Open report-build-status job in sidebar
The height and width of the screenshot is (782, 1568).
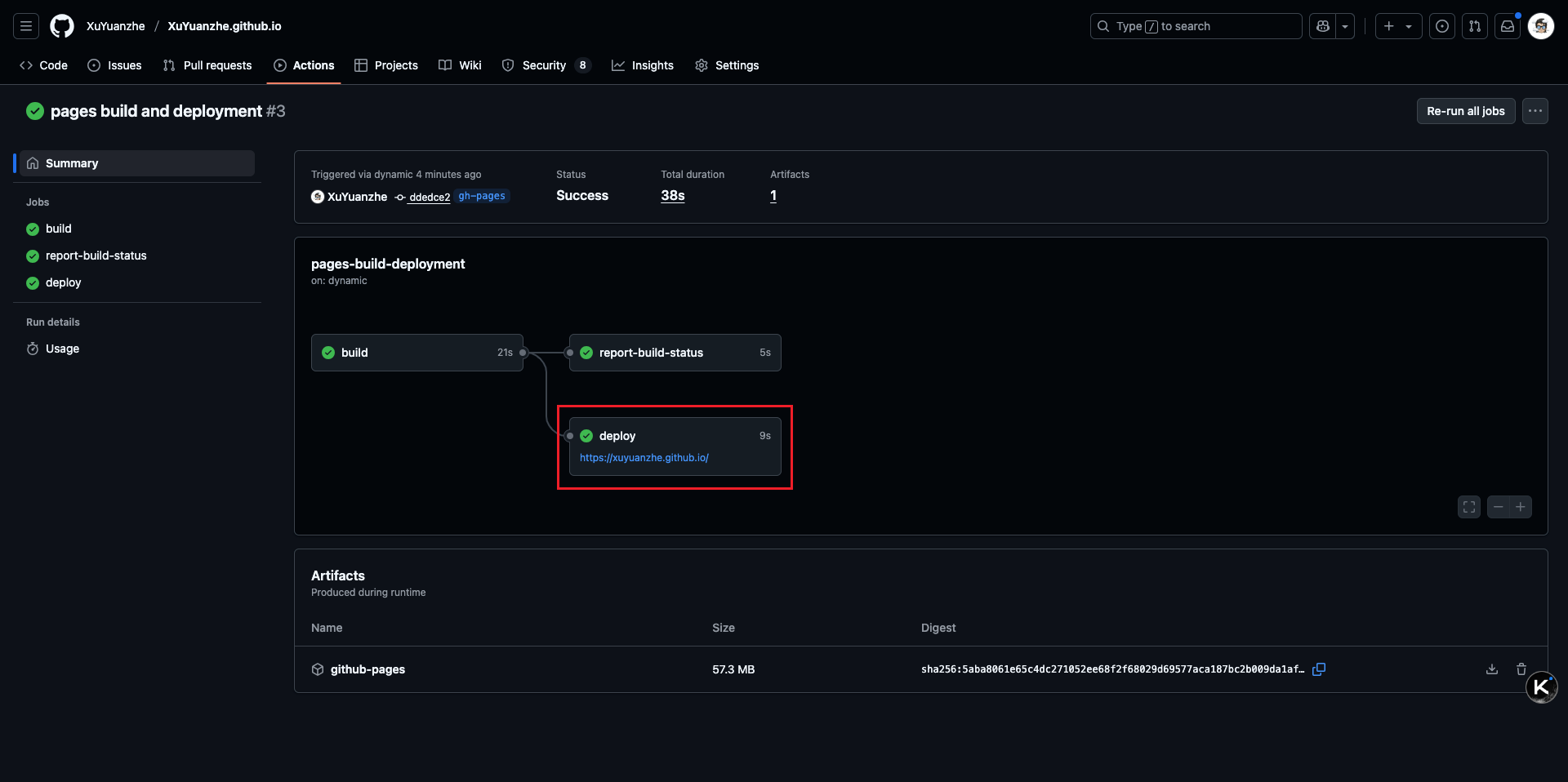137,255
